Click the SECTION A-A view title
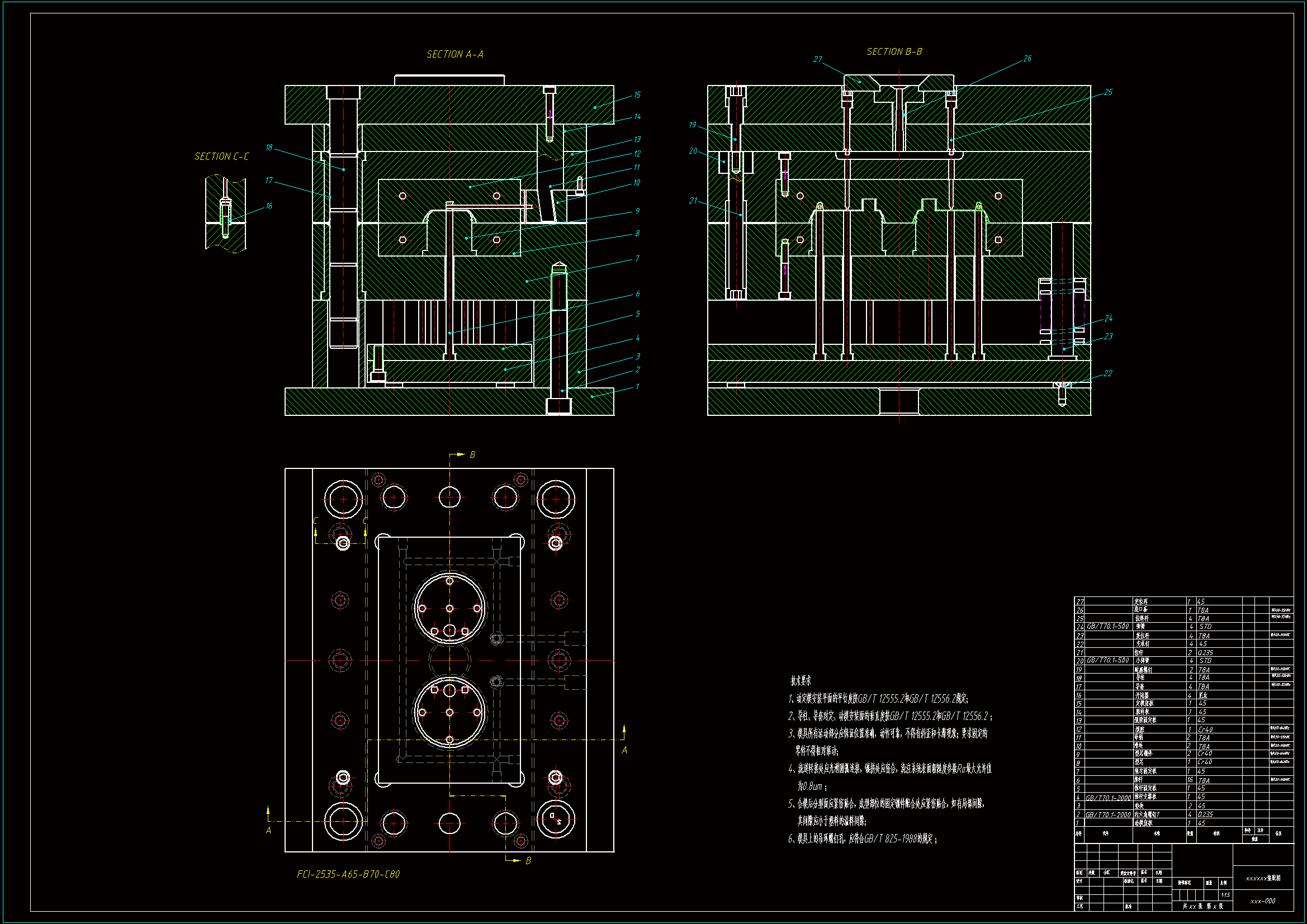The image size is (1307, 924). tap(455, 55)
